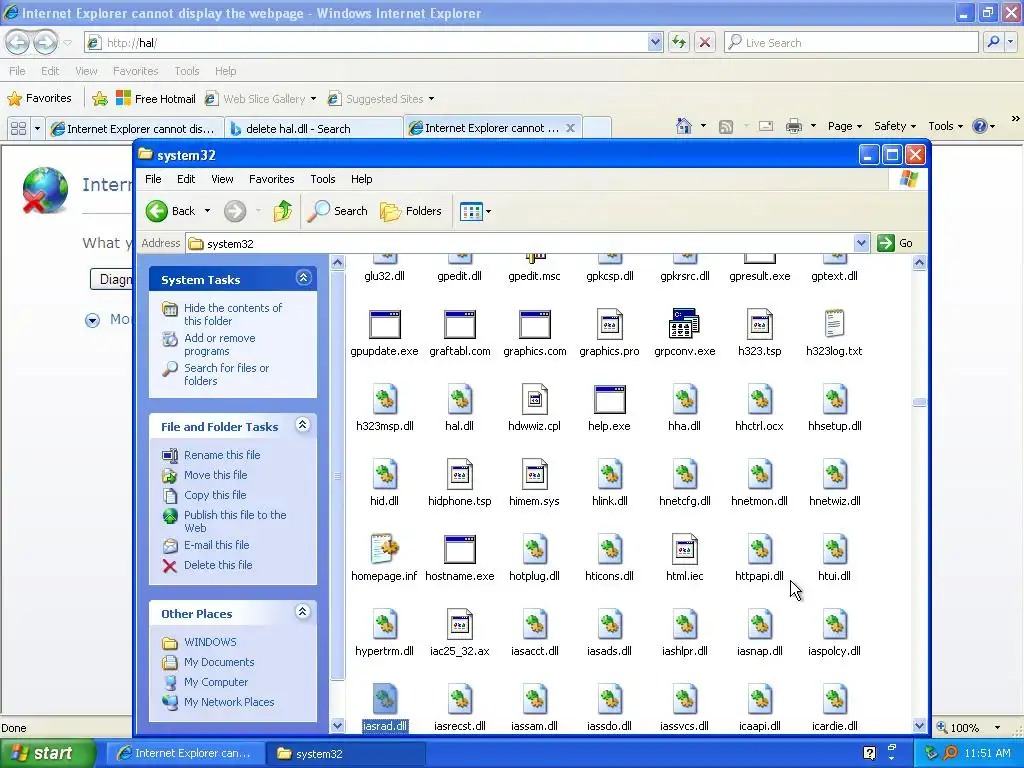This screenshot has height=768, width=1024.
Task: Click the Live Search input field
Action: pos(851,42)
